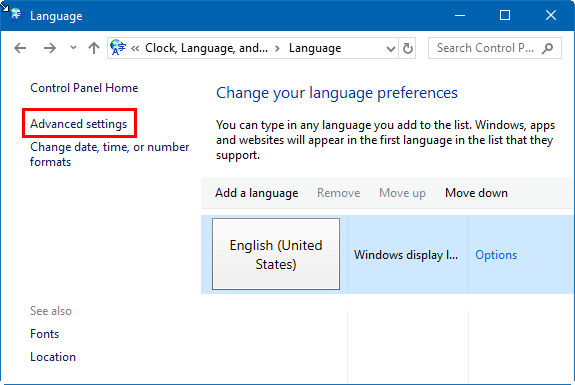The height and width of the screenshot is (385, 575).
Task: Click the Remove language button
Action: pos(338,193)
